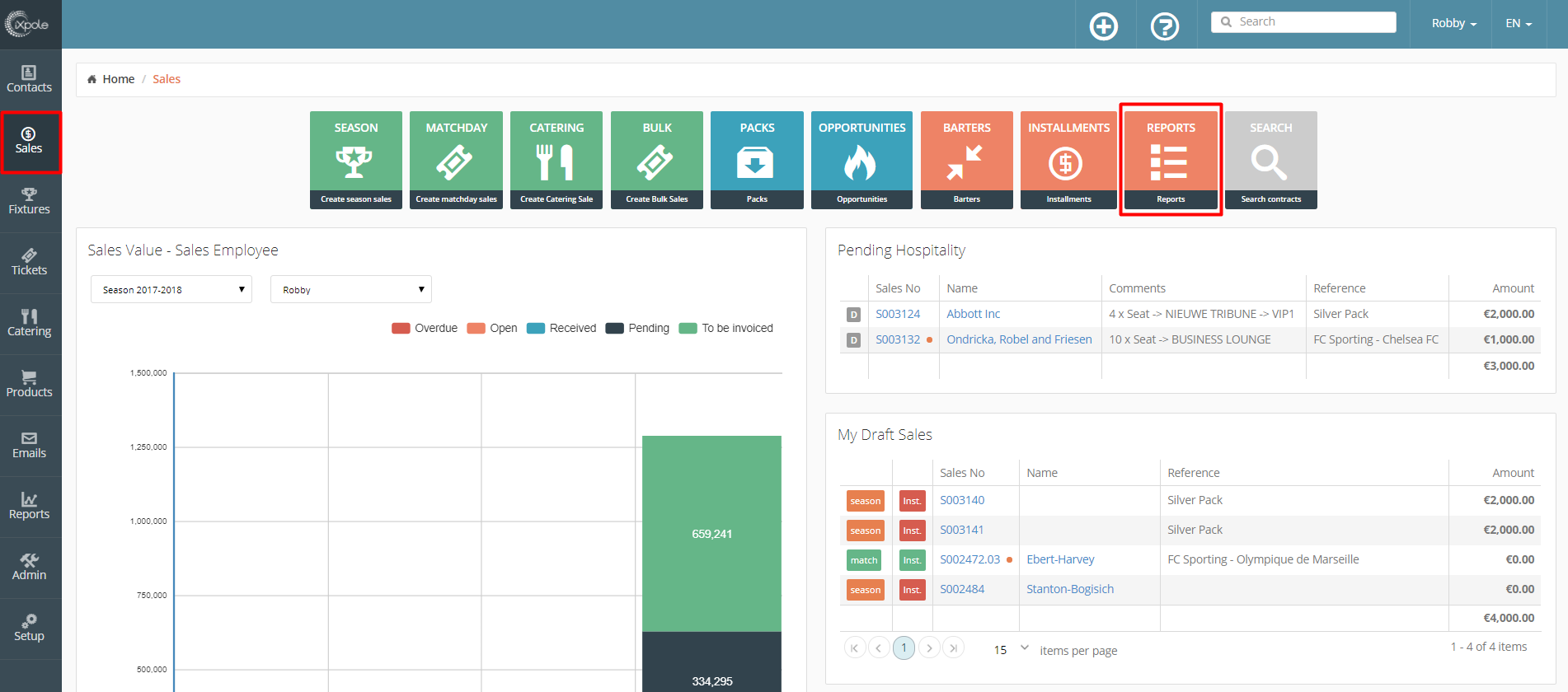The height and width of the screenshot is (692, 1568).
Task: Open sale S003124
Action: click(898, 314)
